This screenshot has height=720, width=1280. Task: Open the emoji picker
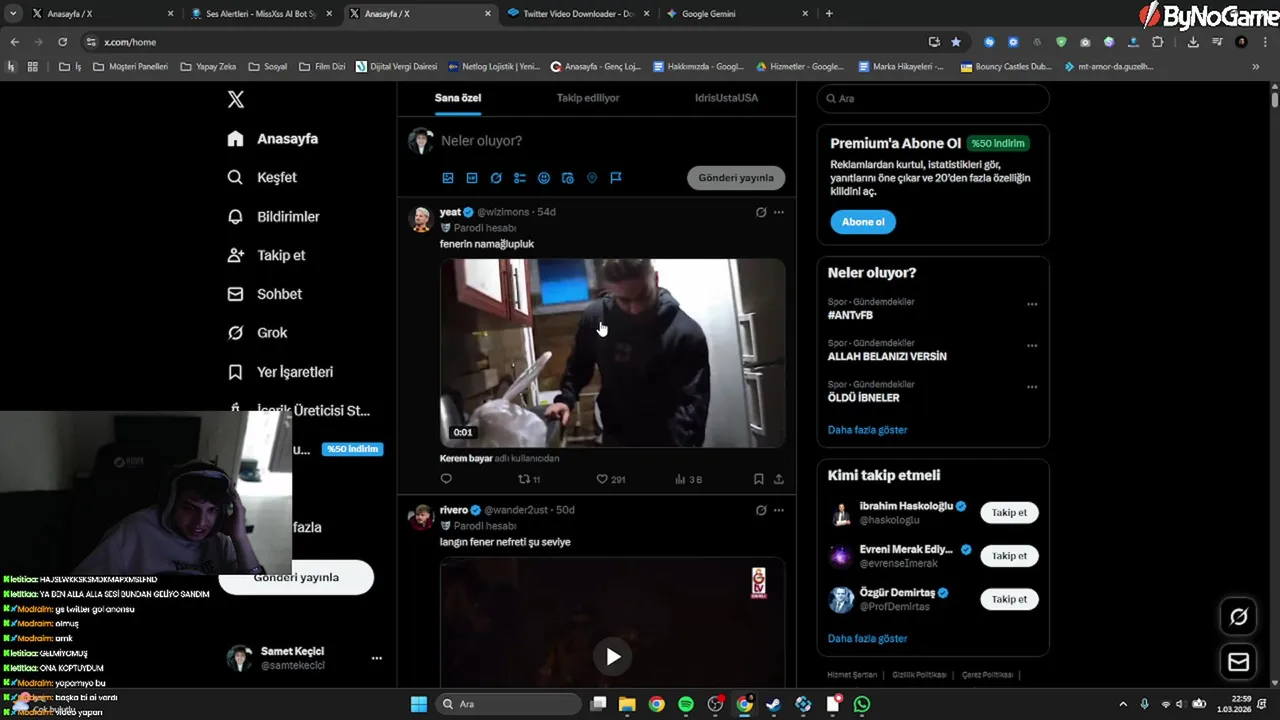544,178
